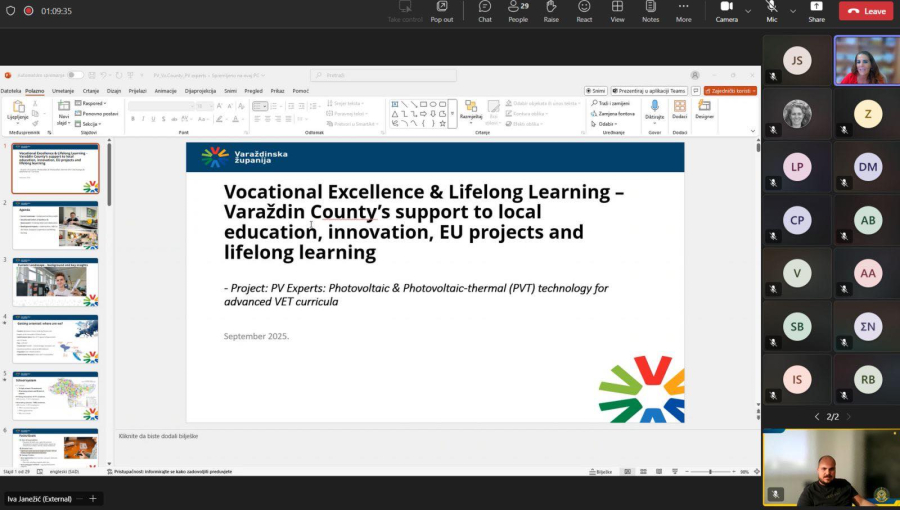This screenshot has width=900, height=510.
Task: Open the React emoji picker
Action: [x=584, y=10]
